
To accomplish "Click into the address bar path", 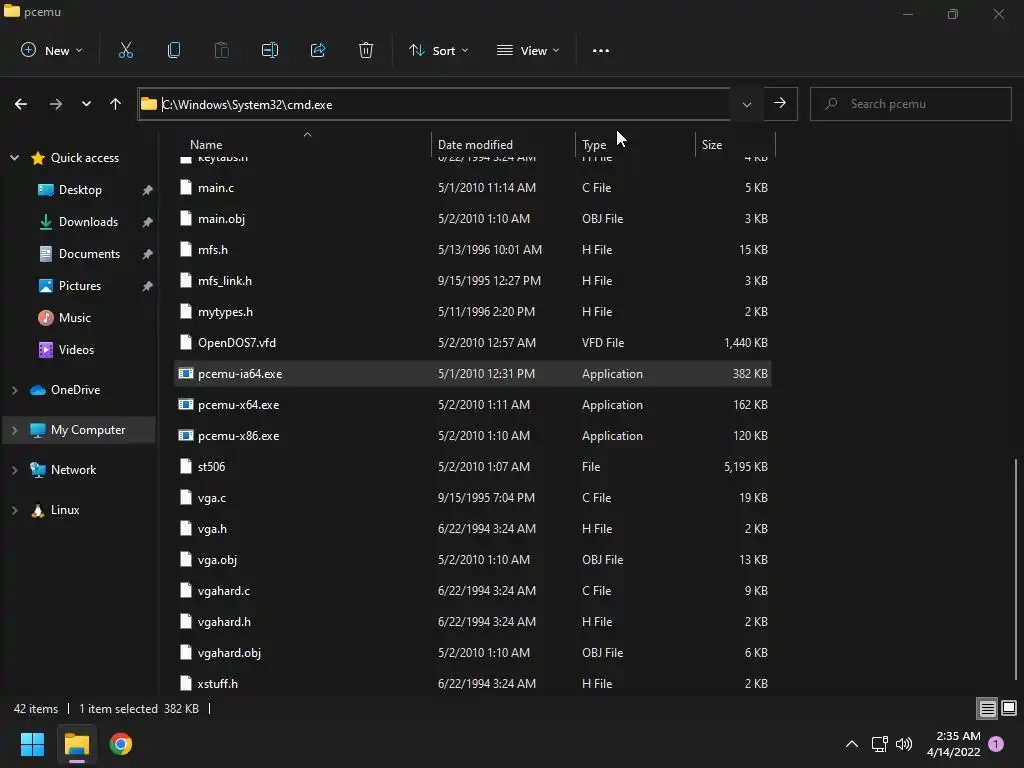I will pos(434,104).
